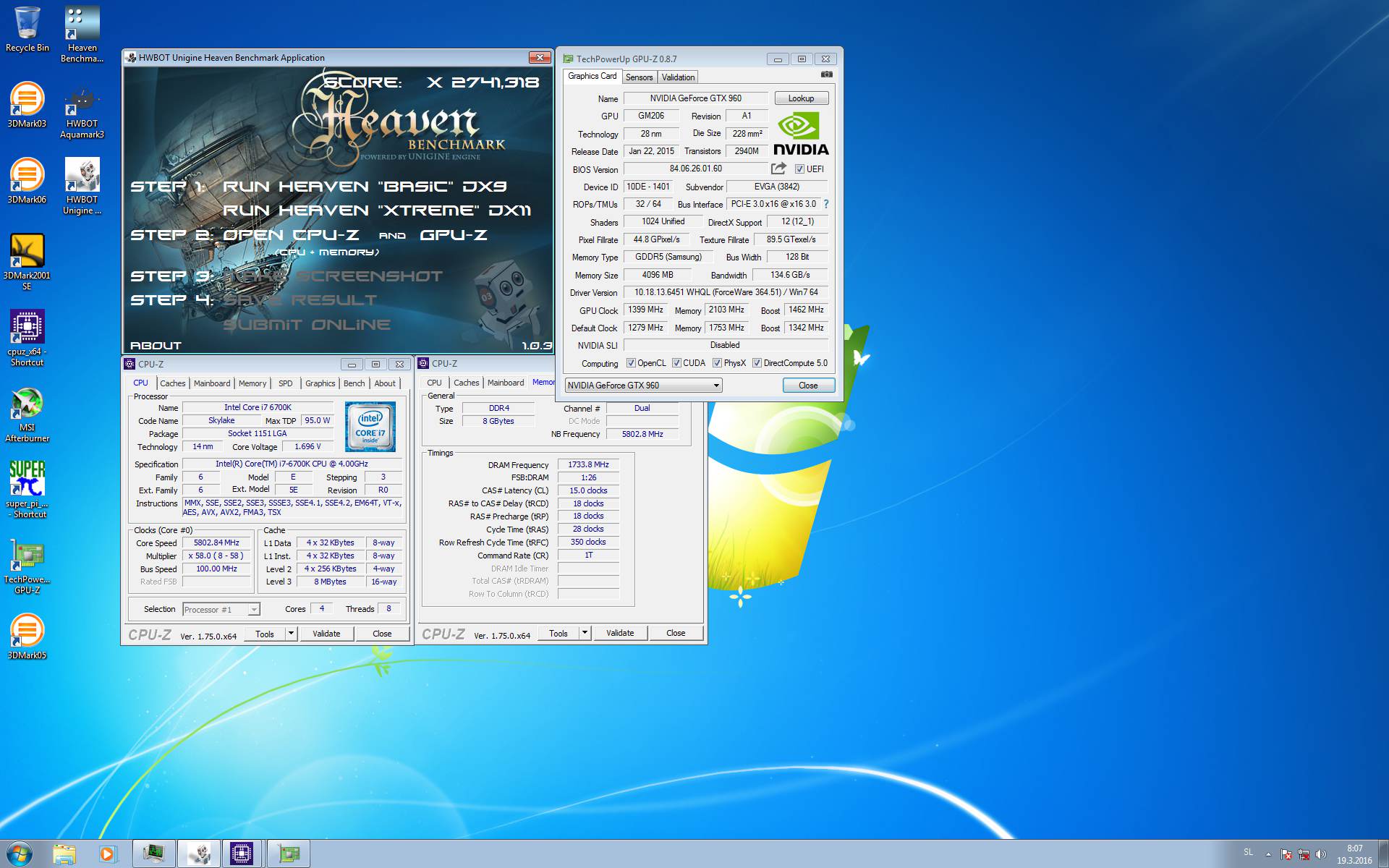The image size is (1389, 868).
Task: Click the NVIDIA logo in GPU-Z
Action: 801,133
